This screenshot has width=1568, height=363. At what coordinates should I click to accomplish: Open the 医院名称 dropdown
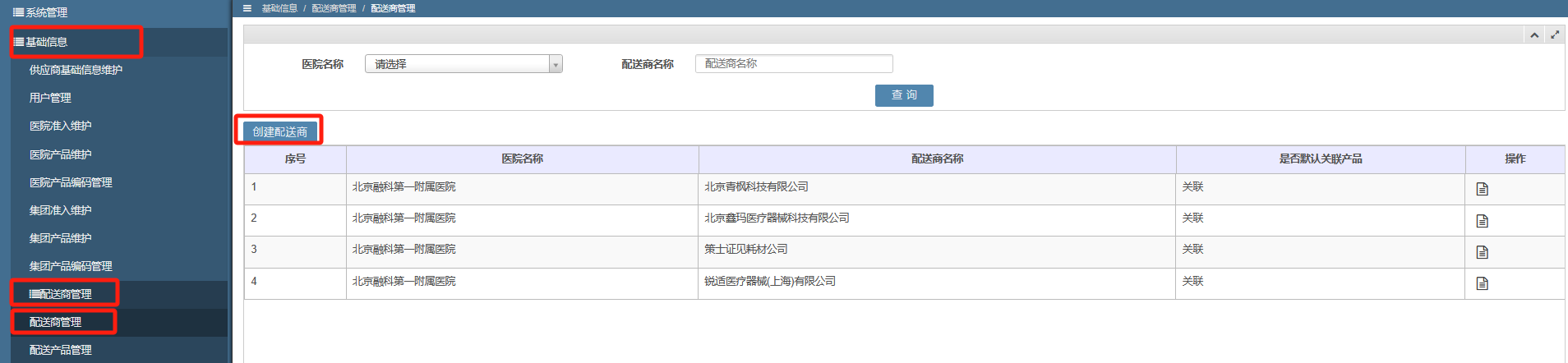(x=463, y=64)
